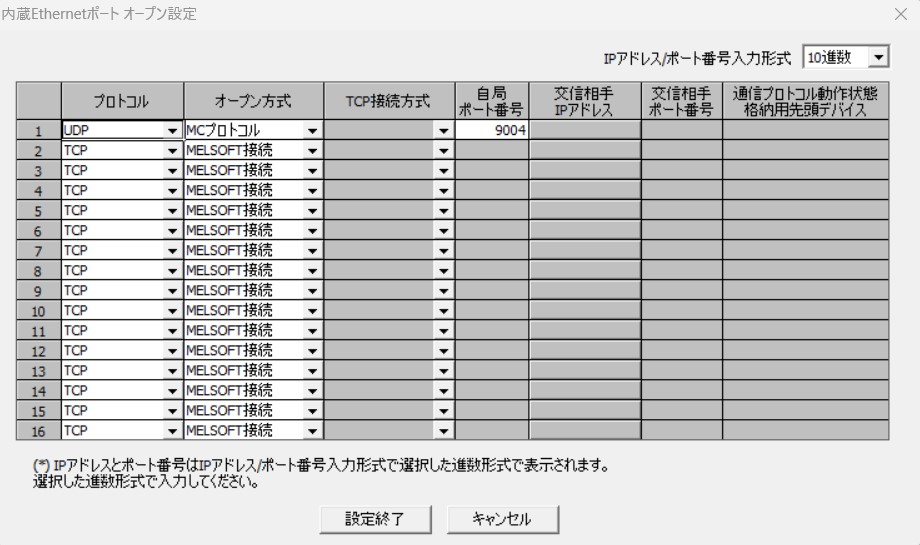Open row 8 protocol dropdown (TCP)
Image resolution: width=920 pixels, height=545 pixels.
[122, 270]
